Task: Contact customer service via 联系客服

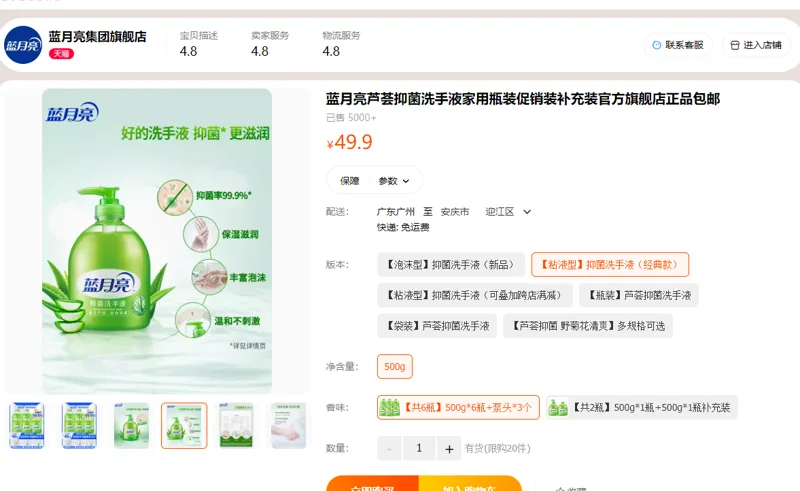Action: [678, 45]
